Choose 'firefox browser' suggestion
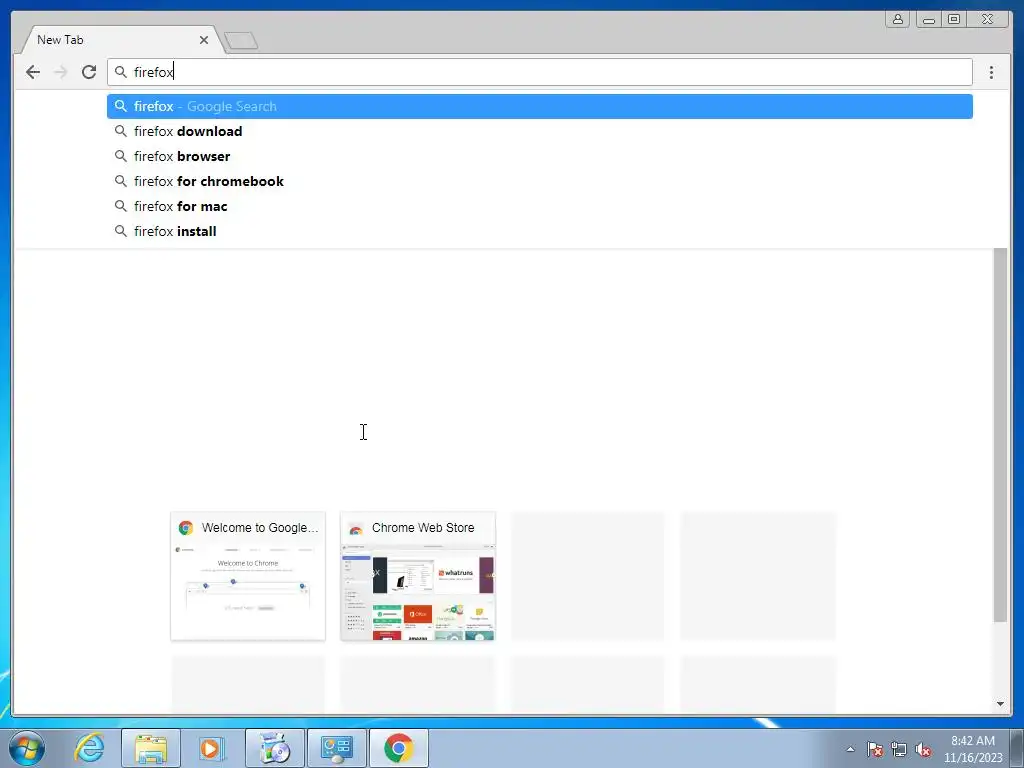 [539, 156]
